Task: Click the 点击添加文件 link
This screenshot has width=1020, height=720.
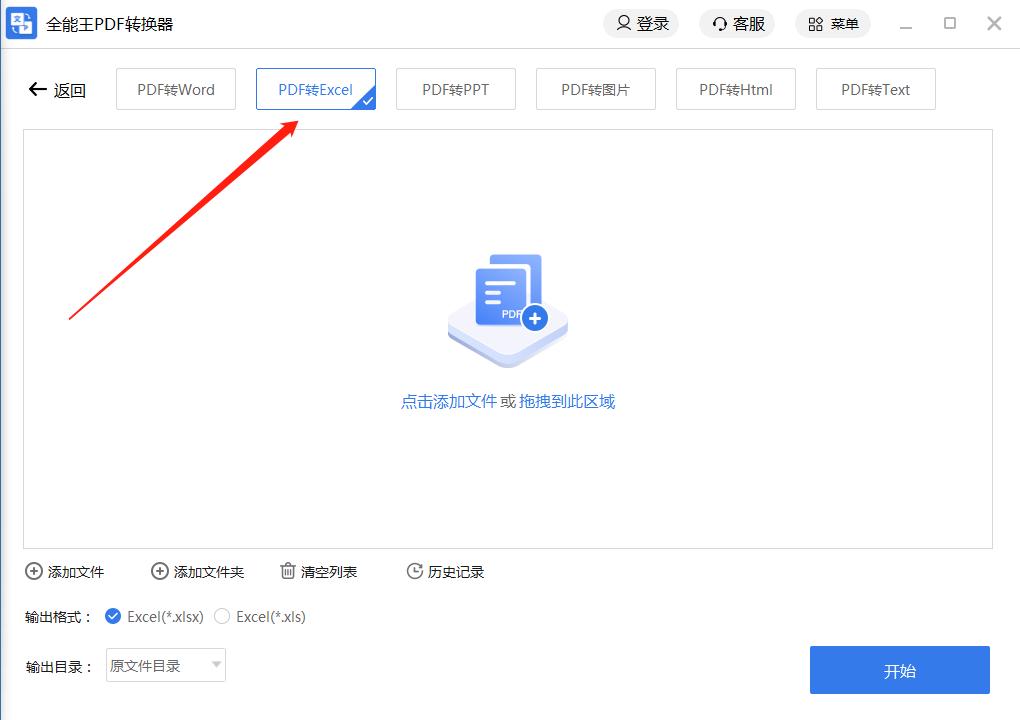Action: (x=449, y=402)
